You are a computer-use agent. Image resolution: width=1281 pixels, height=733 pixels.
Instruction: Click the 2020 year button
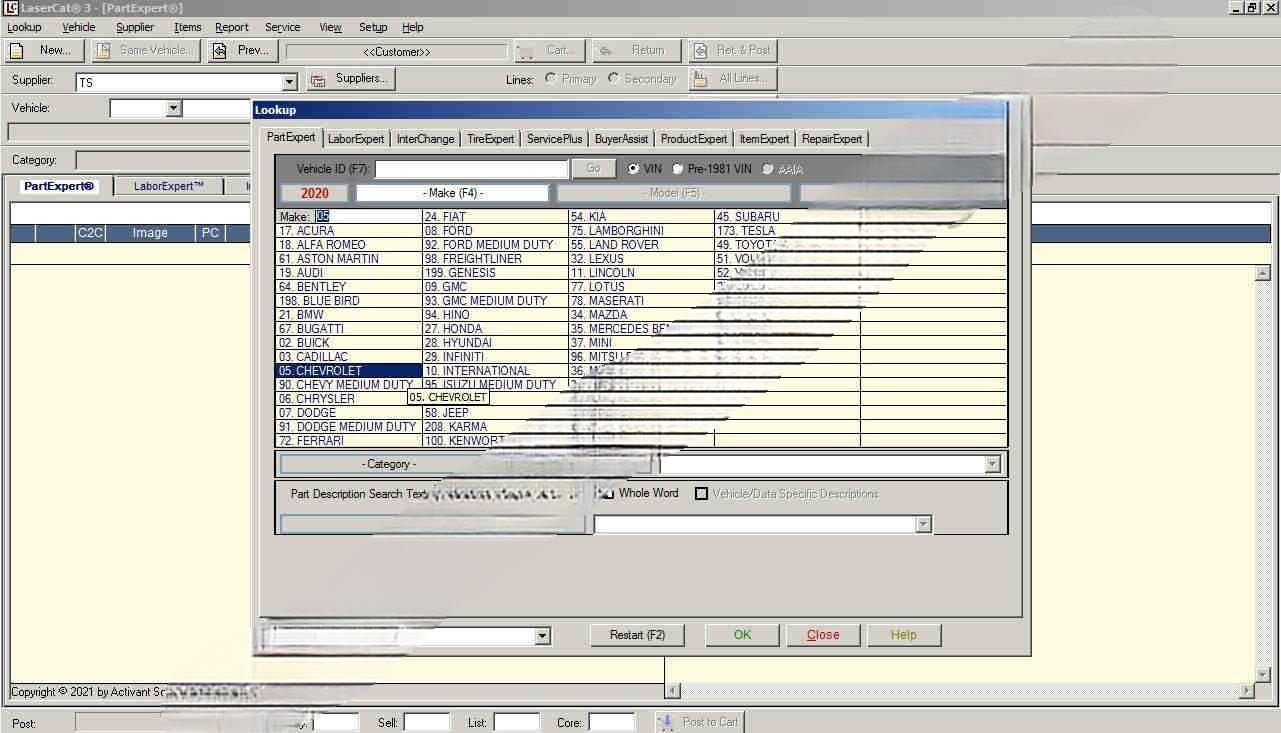314,193
